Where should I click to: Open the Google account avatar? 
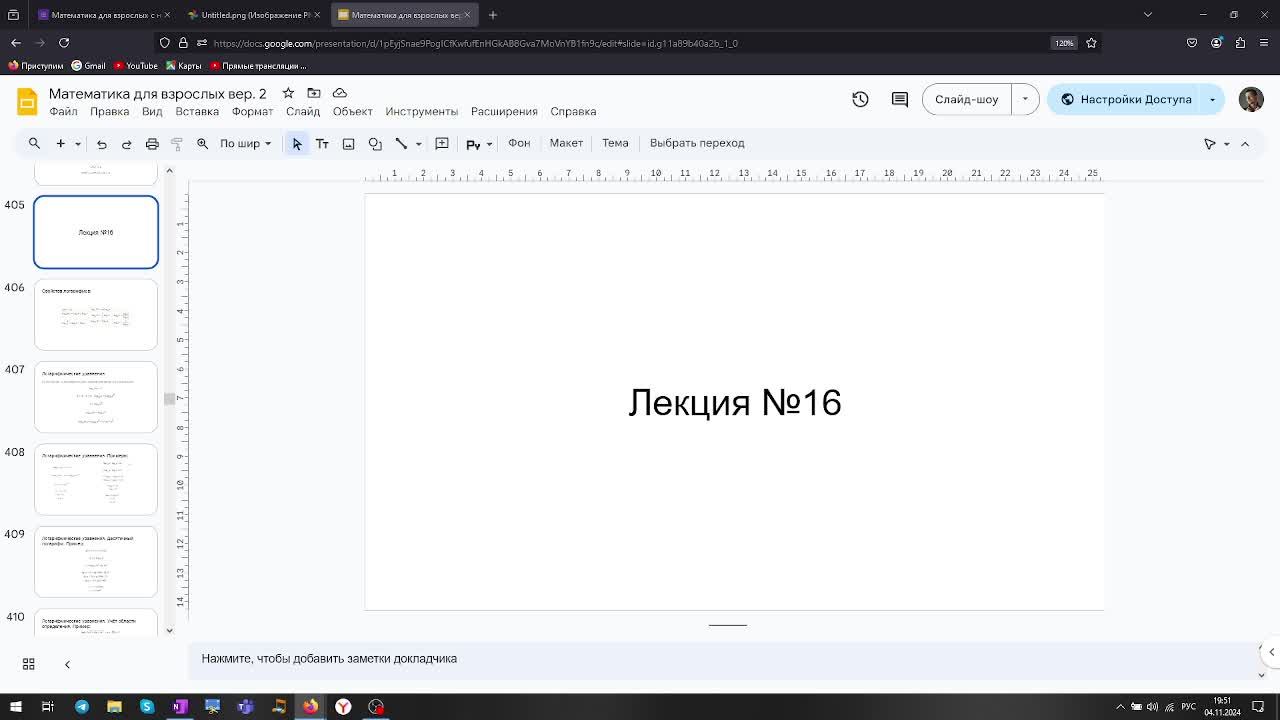pyautogui.click(x=1251, y=99)
